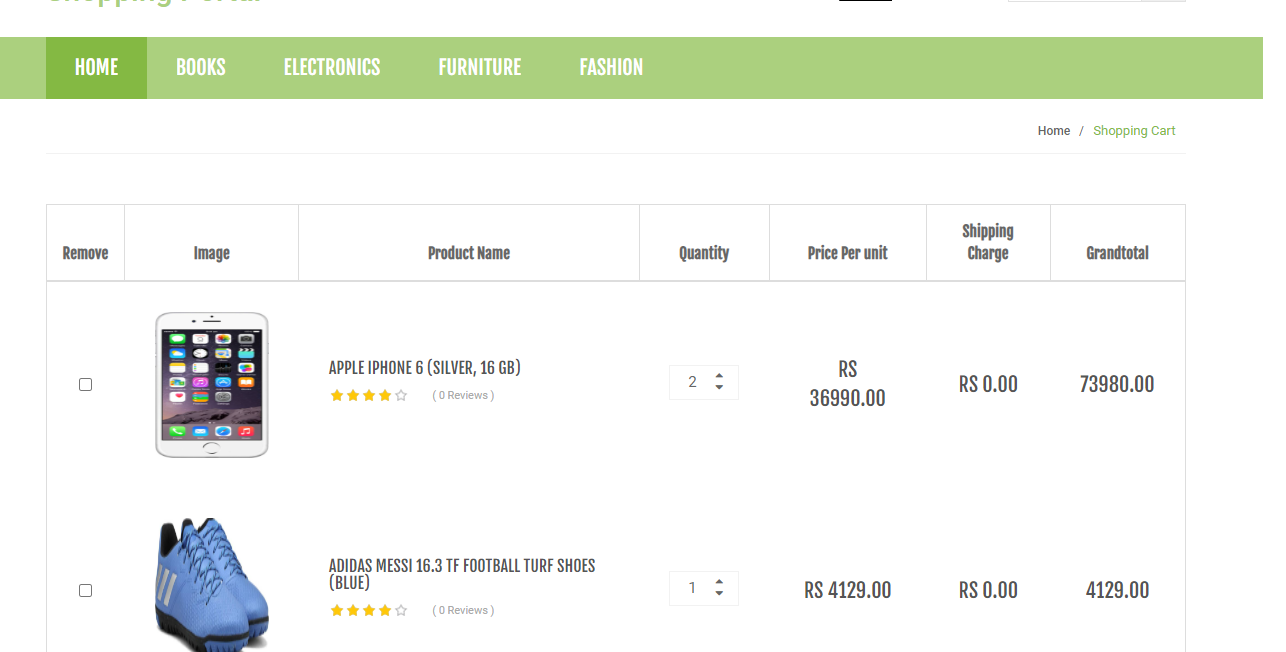
Task: Open the Fashion category
Action: point(611,68)
